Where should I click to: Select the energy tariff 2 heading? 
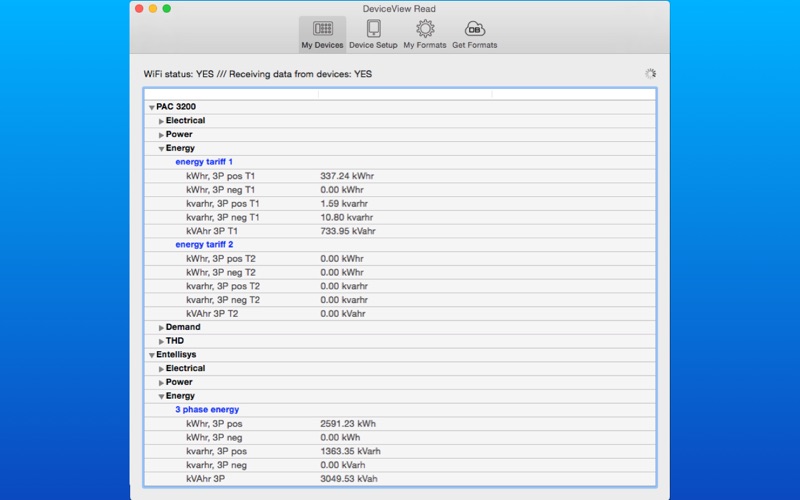point(204,245)
